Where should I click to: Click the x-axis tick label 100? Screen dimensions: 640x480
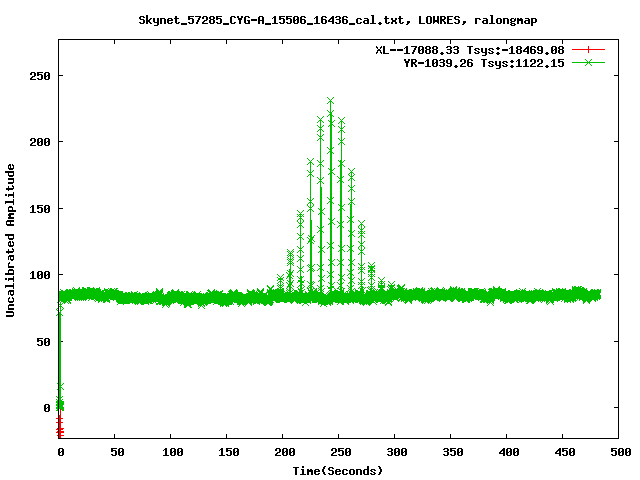(173, 452)
